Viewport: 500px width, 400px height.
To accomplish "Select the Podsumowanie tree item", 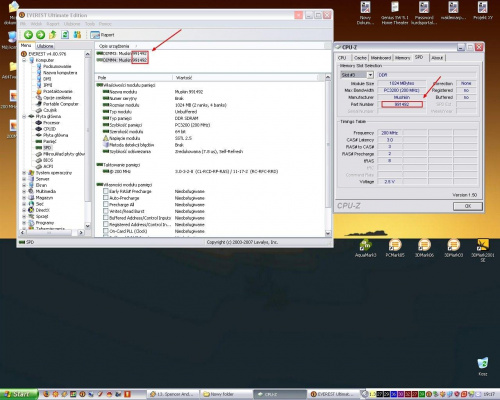I will 57,66.
